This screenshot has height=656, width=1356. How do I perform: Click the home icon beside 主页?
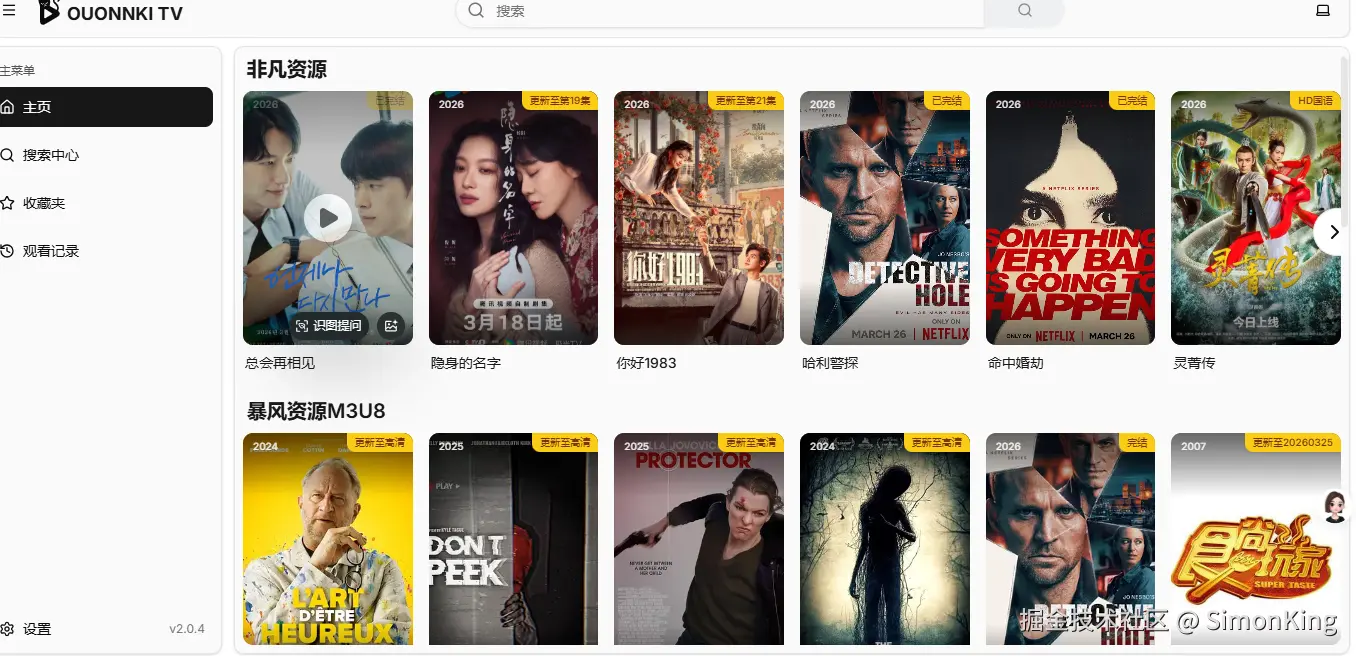(x=7, y=107)
